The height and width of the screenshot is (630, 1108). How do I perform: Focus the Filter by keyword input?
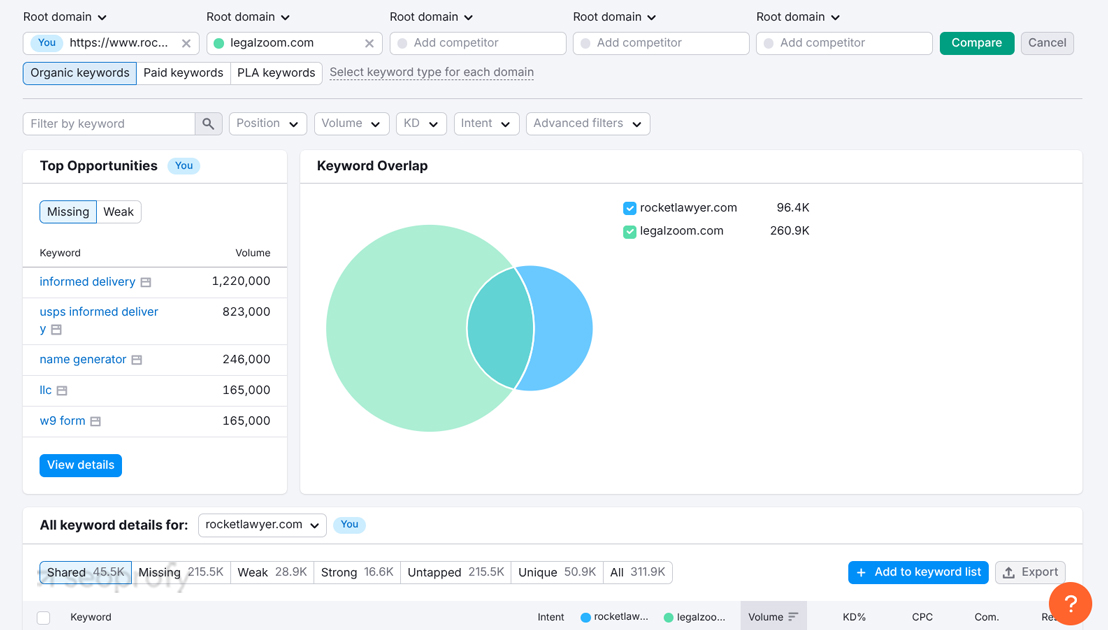110,124
